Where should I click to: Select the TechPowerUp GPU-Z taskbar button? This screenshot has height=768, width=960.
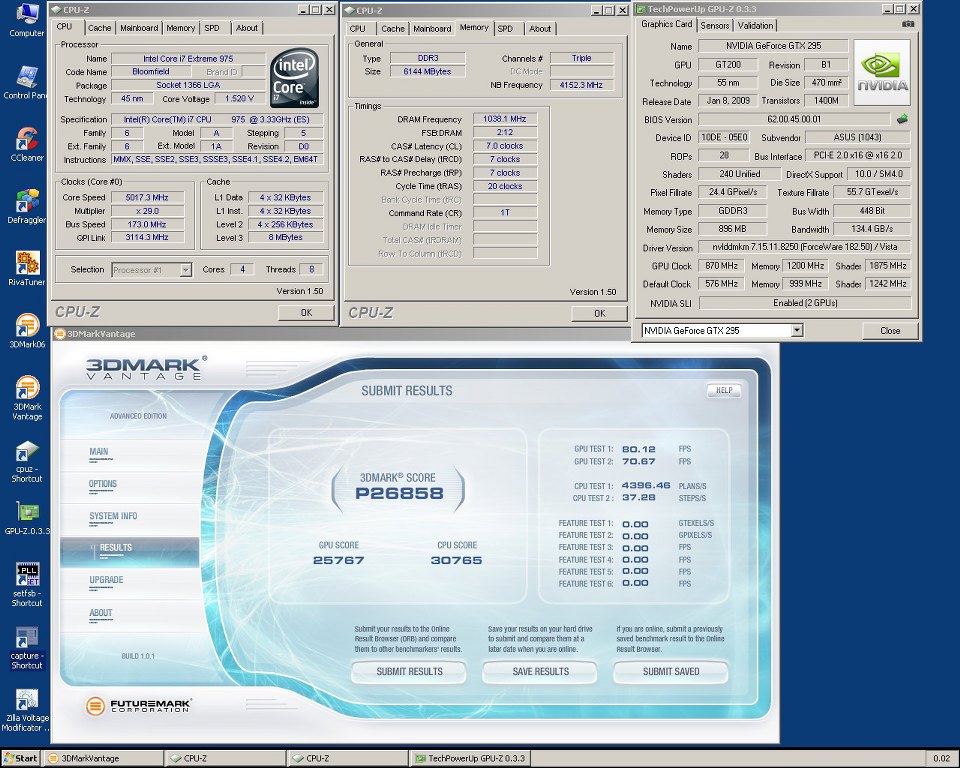pos(470,758)
